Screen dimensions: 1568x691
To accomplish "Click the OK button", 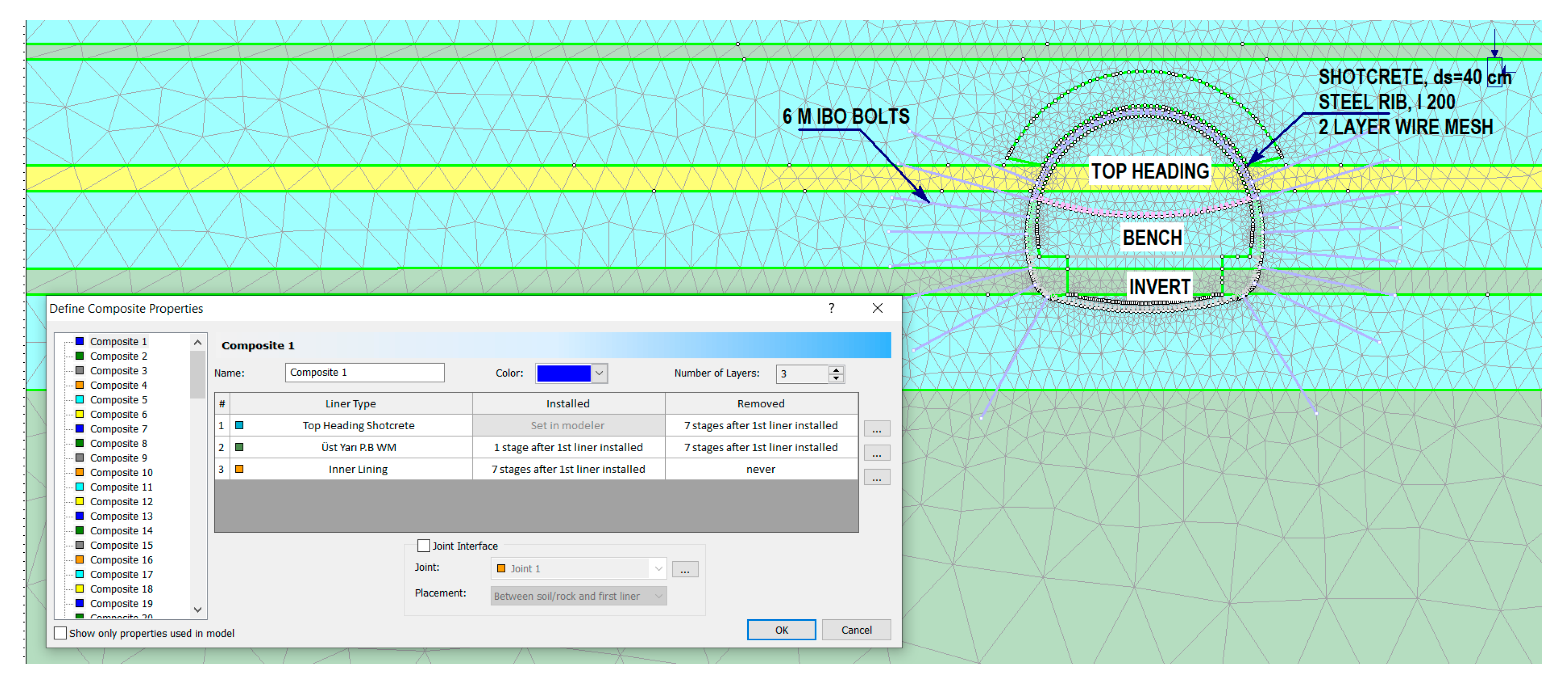I will click(781, 630).
